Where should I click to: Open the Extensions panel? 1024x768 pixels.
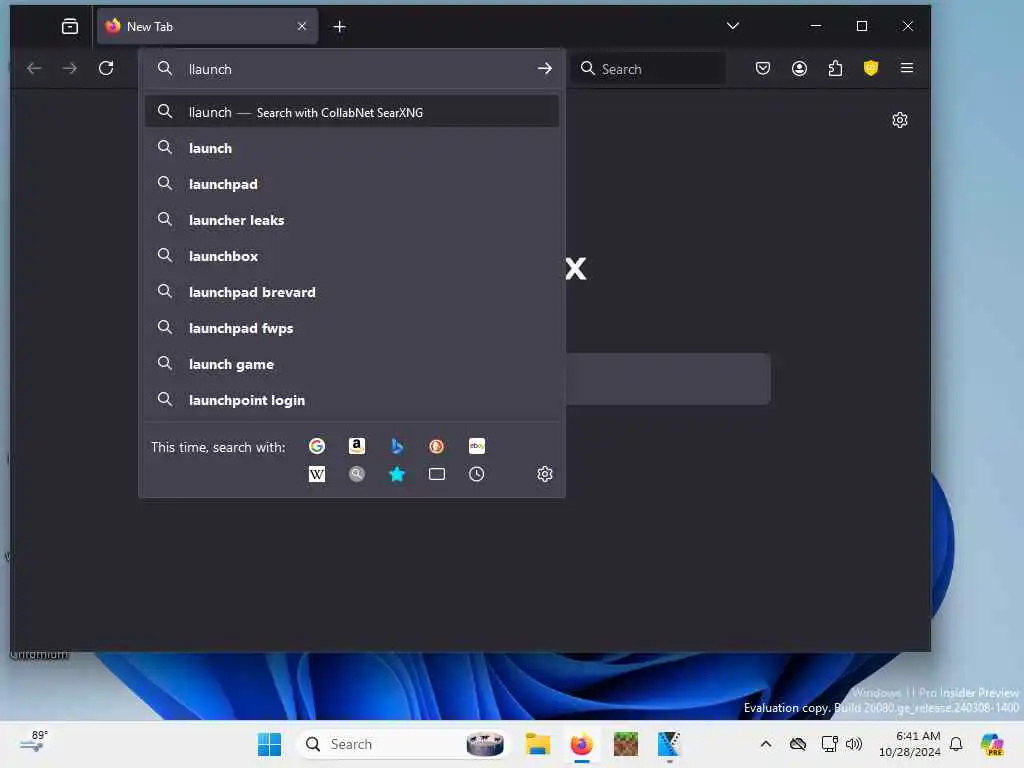835,68
